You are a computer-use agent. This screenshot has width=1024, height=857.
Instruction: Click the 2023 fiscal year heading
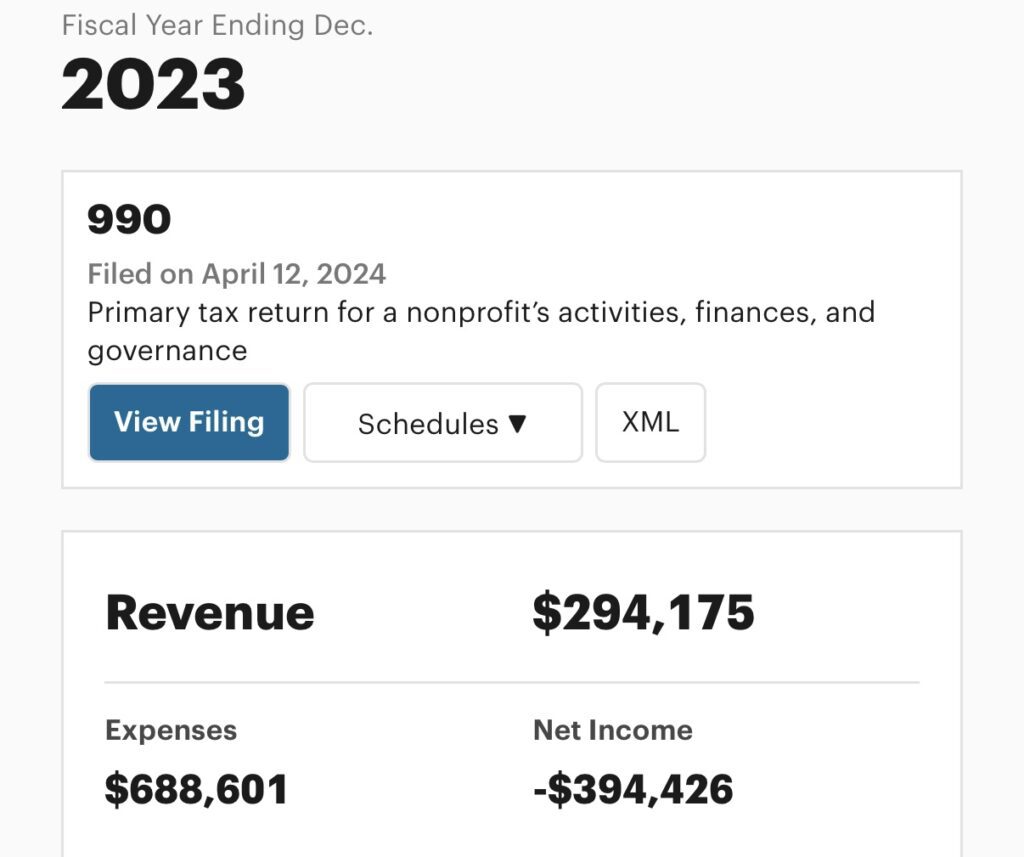click(153, 84)
